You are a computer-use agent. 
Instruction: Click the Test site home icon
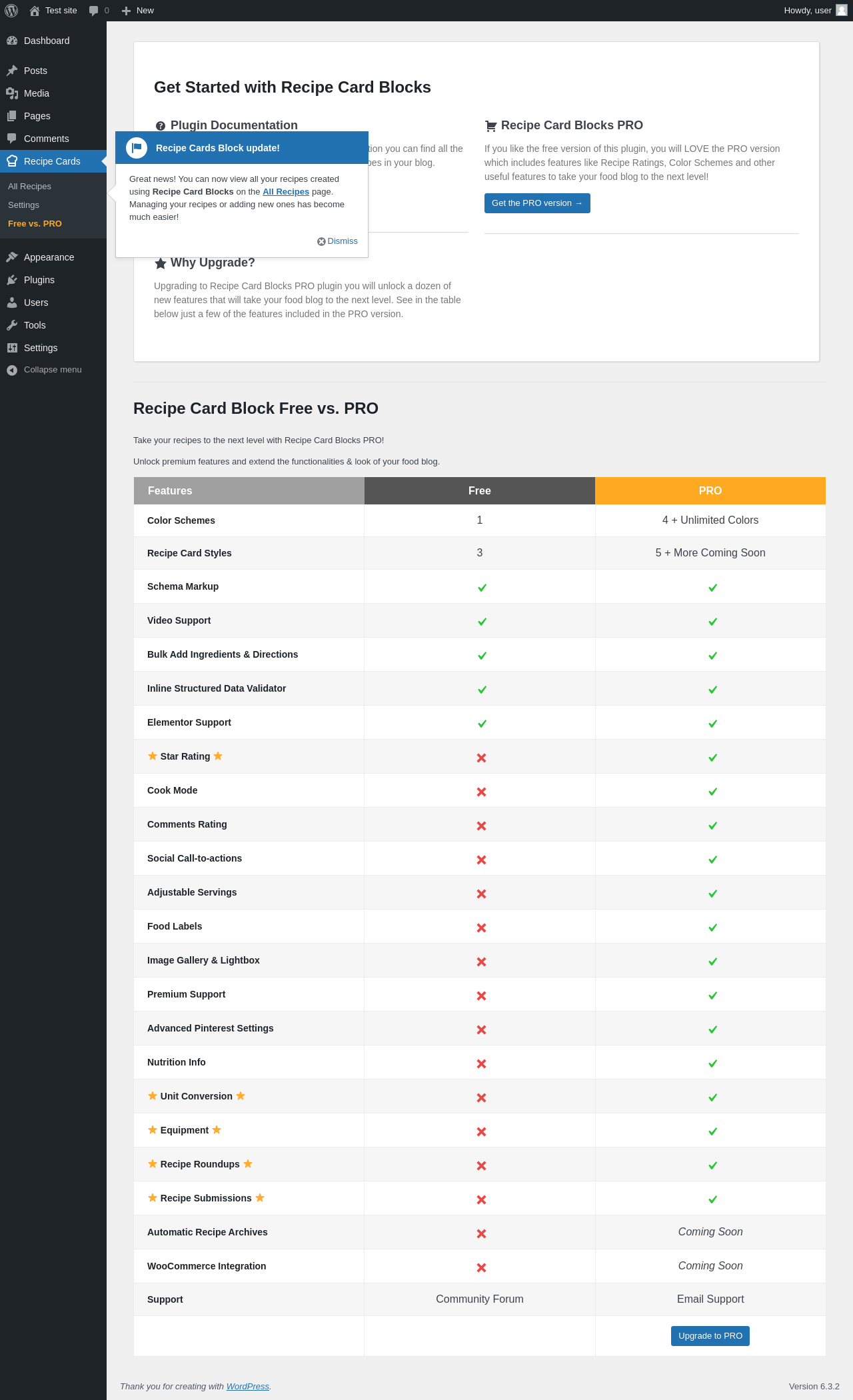click(x=35, y=11)
